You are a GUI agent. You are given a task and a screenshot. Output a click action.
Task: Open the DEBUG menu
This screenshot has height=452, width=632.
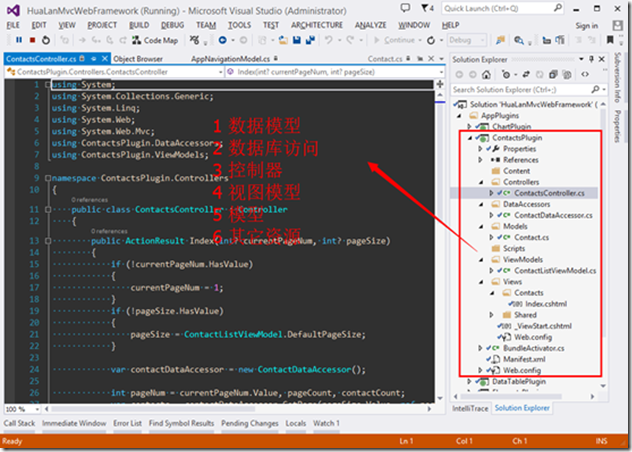coord(173,25)
